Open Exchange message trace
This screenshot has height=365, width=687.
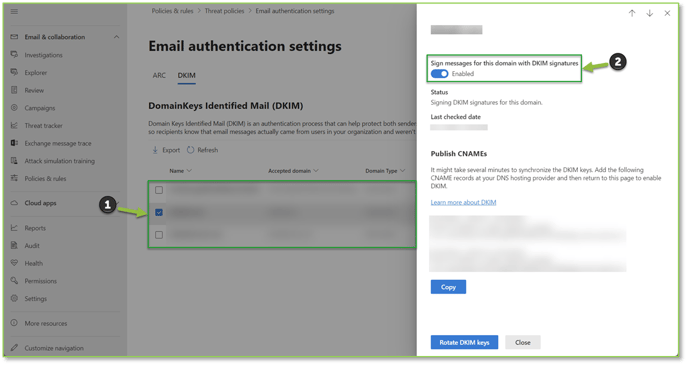[x=58, y=143]
